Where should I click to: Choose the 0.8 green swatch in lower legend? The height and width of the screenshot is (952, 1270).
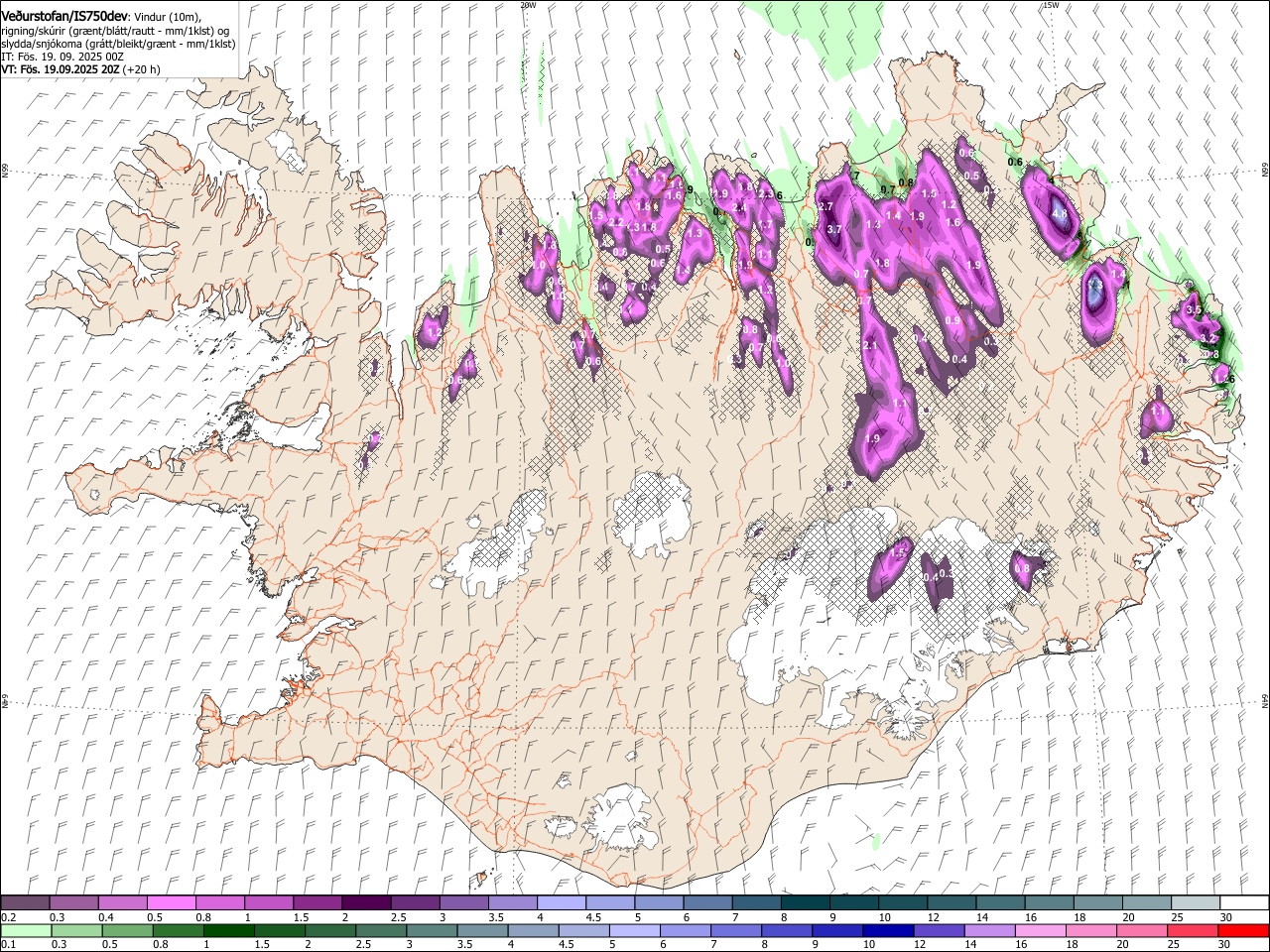pos(178,930)
